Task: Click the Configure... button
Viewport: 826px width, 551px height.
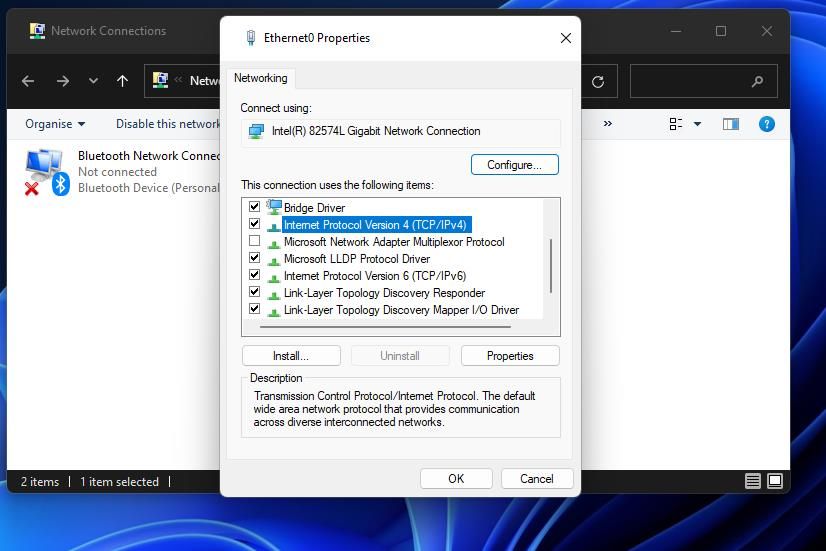Action: (x=515, y=165)
